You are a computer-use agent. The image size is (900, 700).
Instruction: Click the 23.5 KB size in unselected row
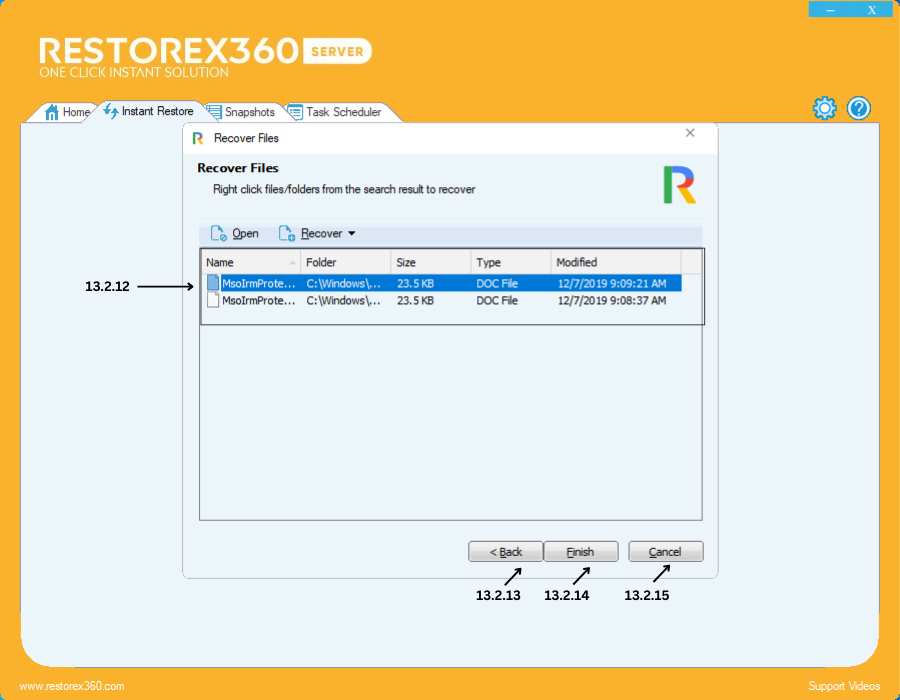coord(416,301)
